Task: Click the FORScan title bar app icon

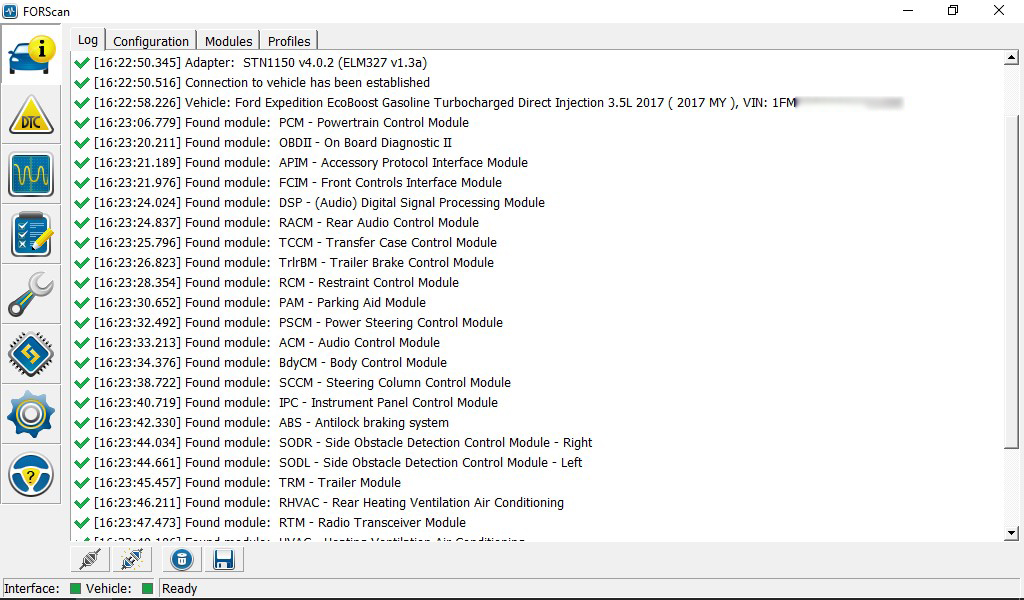Action: 10,11
